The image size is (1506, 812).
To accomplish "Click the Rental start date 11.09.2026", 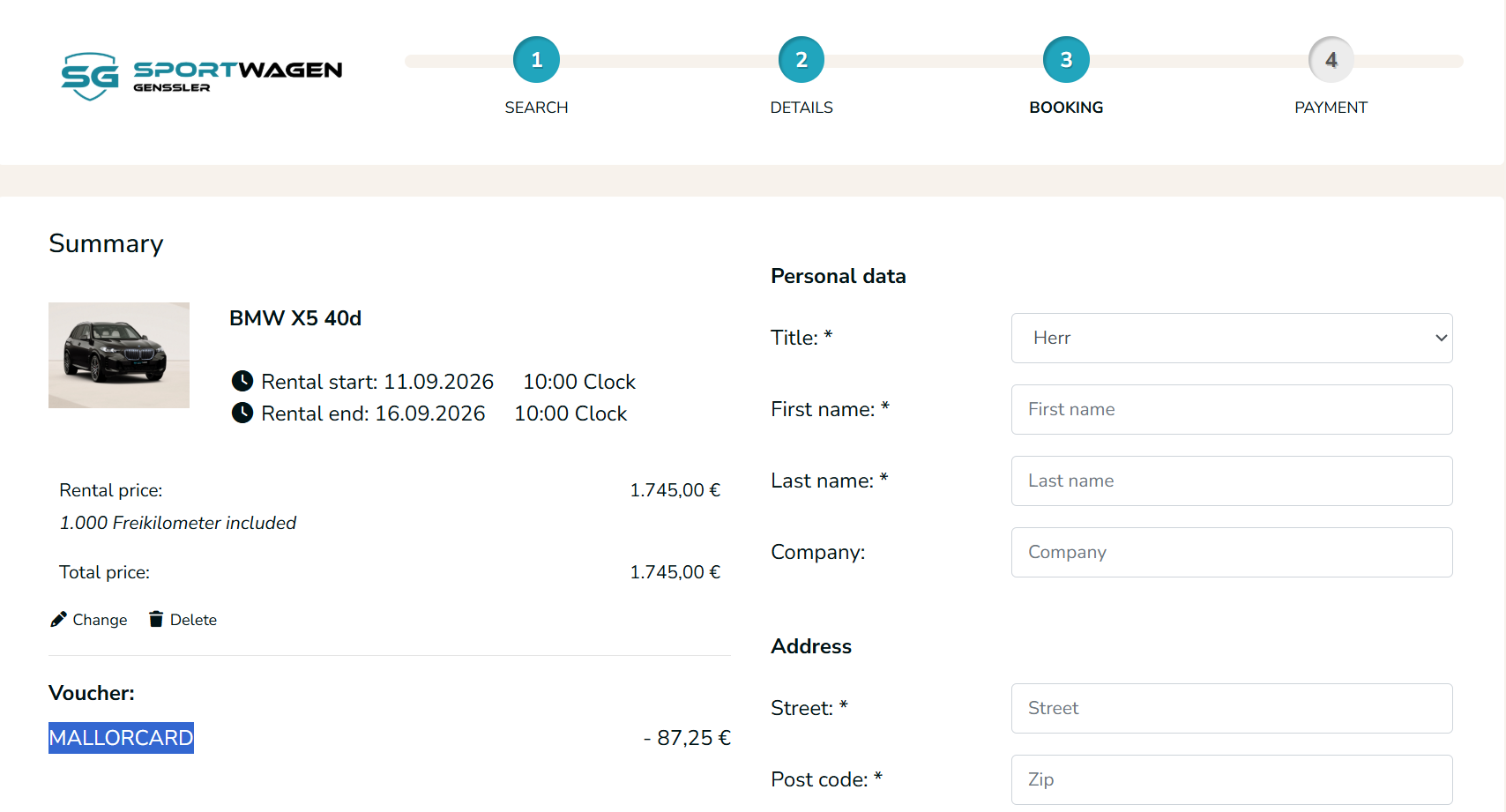I will 438,382.
